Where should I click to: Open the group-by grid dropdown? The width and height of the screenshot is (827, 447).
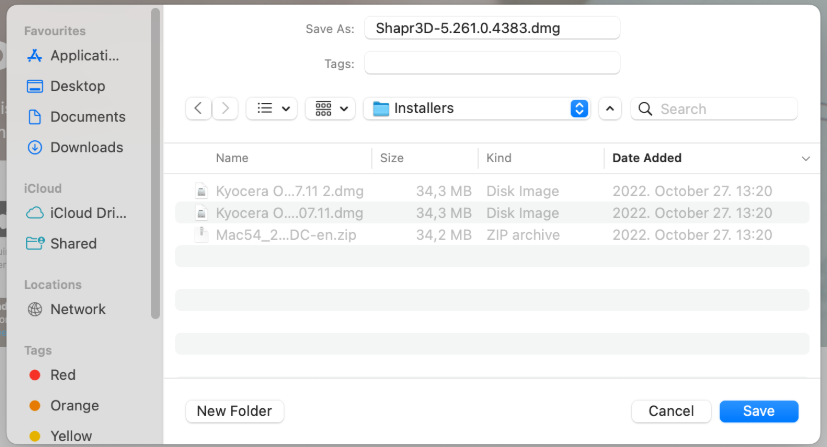click(331, 109)
